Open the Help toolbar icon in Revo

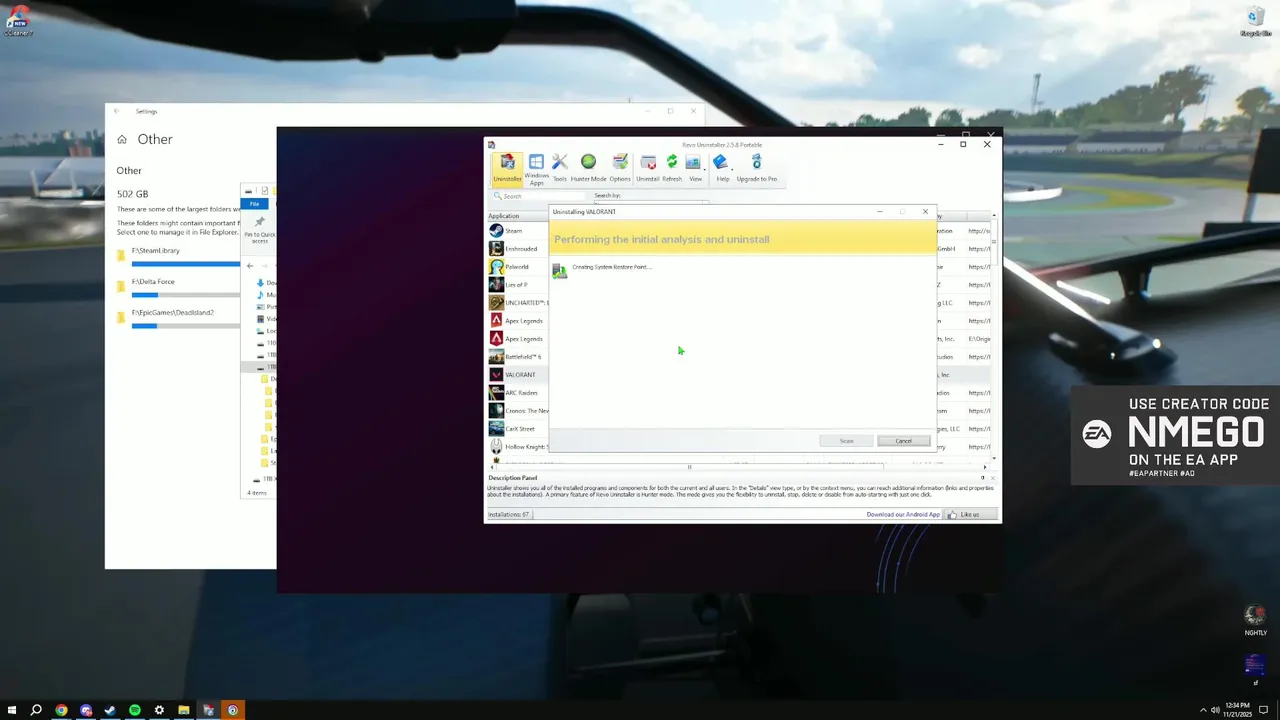tap(721, 167)
